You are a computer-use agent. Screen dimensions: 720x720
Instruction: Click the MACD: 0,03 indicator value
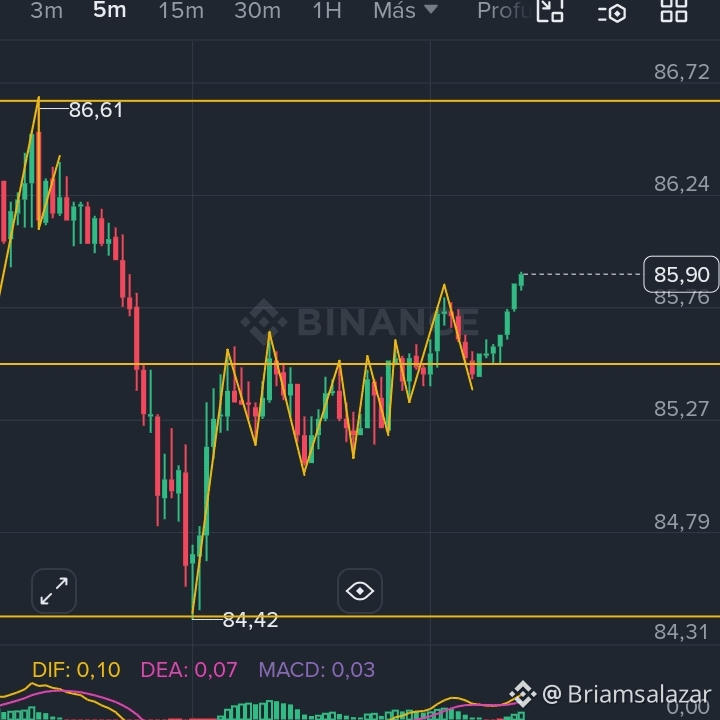coord(317,669)
